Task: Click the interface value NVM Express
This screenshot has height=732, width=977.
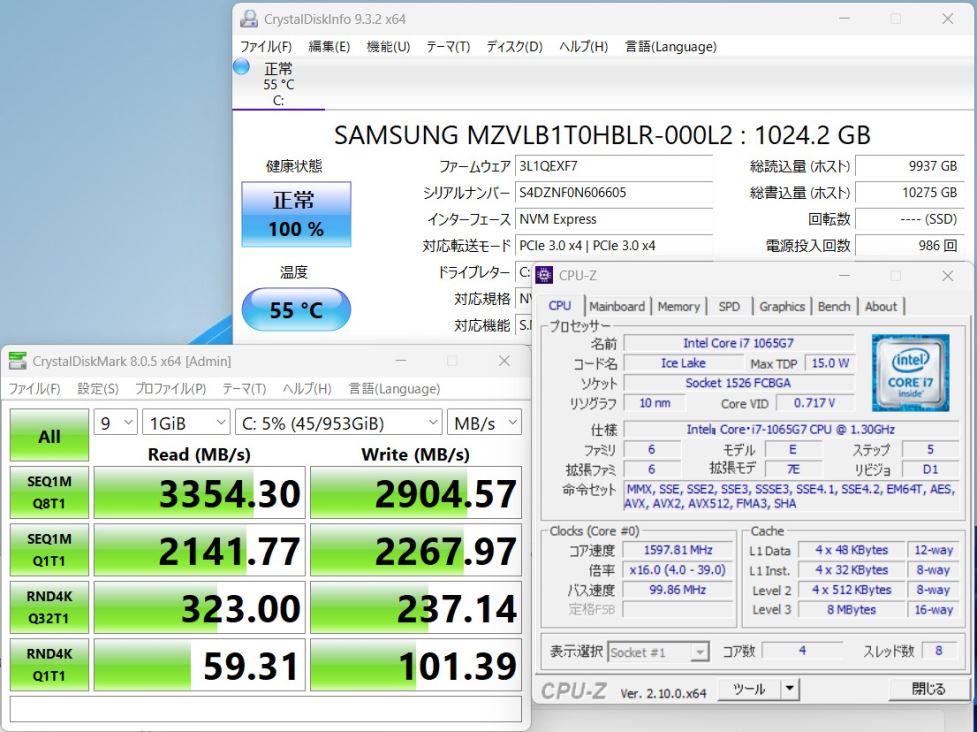Action: pyautogui.click(x=614, y=219)
